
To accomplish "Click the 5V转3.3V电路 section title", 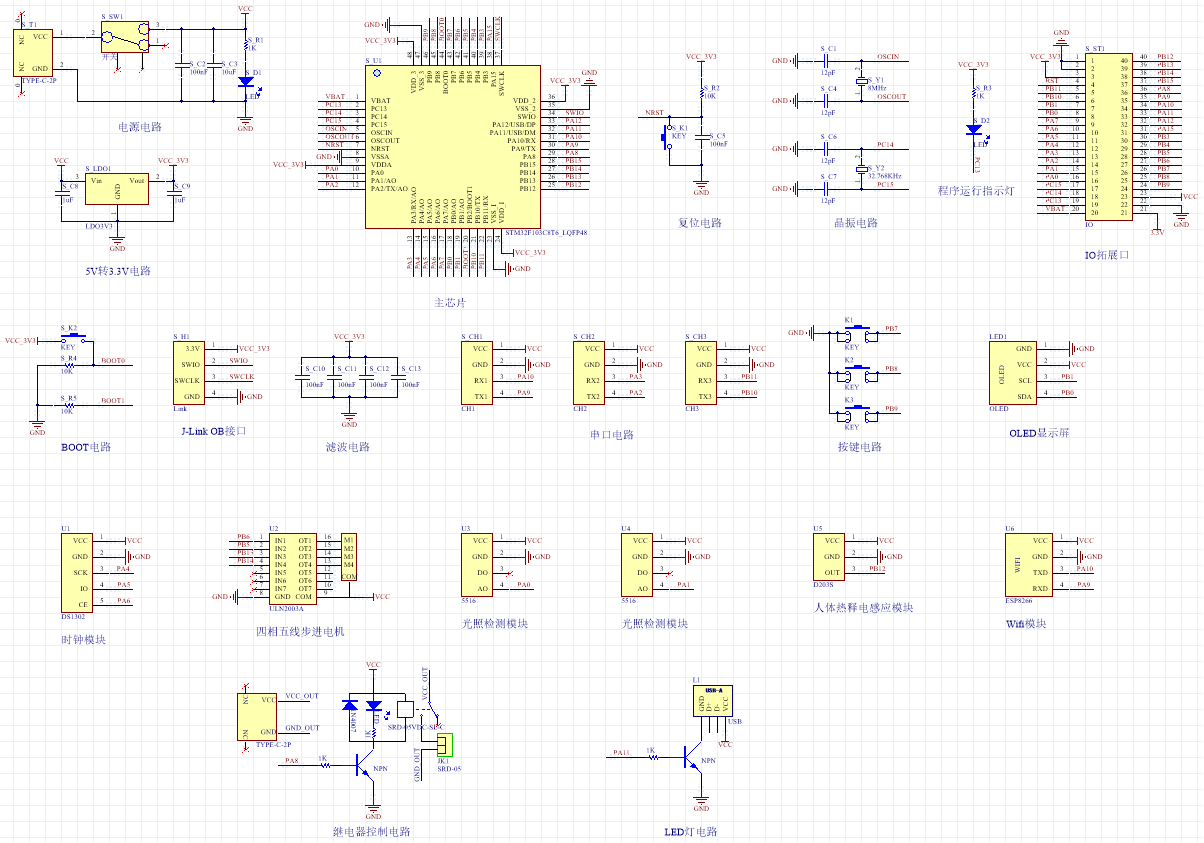I will click(x=118, y=271).
